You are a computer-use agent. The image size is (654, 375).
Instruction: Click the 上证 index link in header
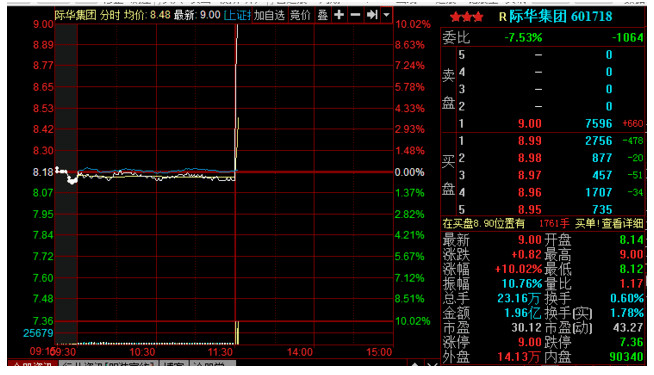237,15
